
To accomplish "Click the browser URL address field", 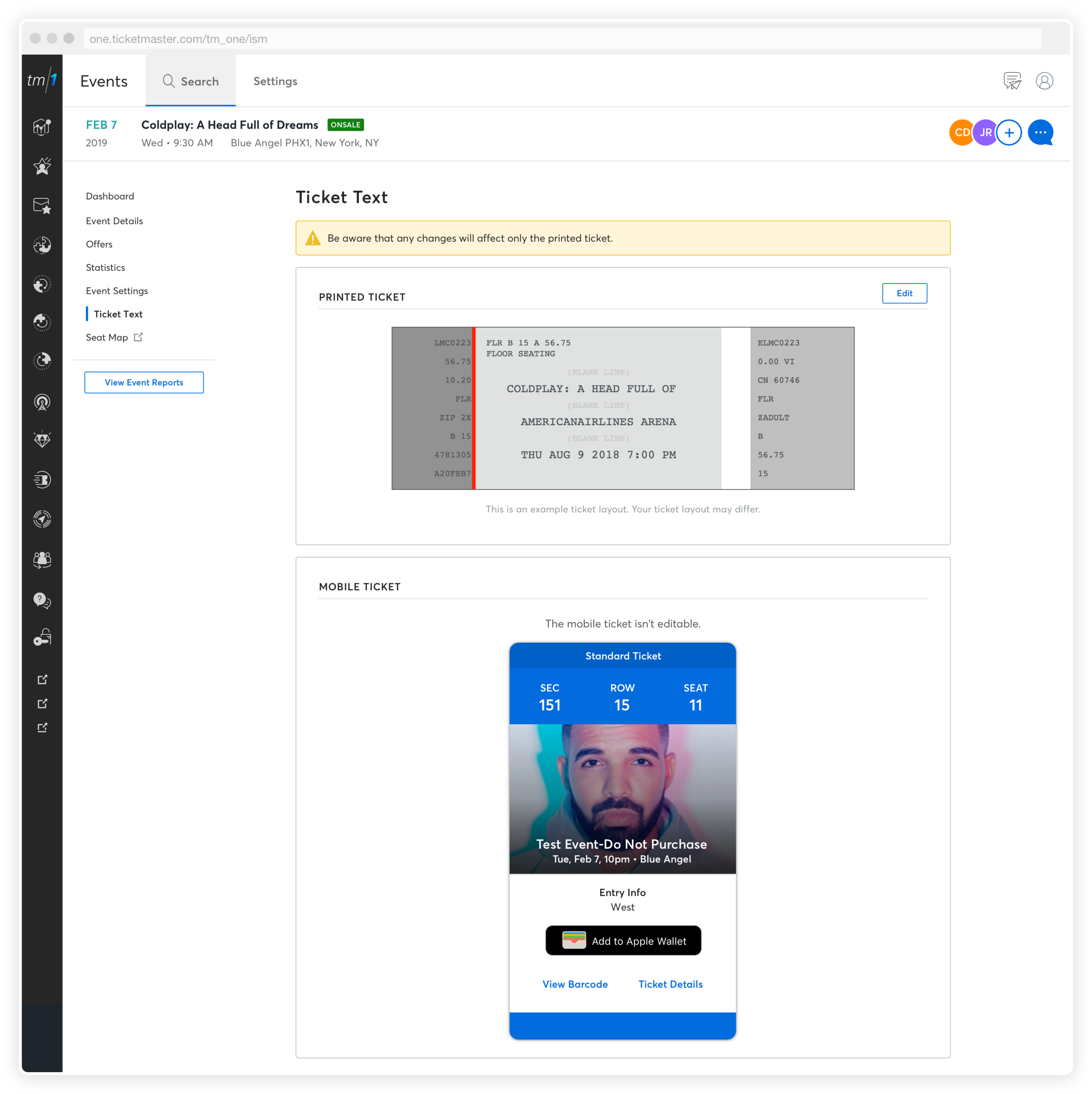I will click(561, 39).
